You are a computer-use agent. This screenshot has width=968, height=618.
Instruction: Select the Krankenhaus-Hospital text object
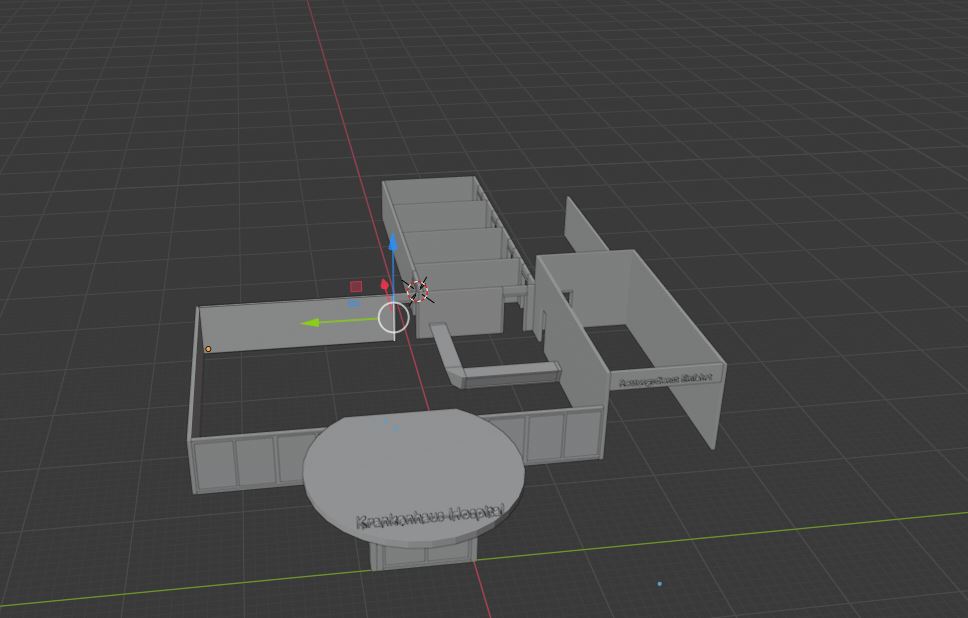[428, 518]
